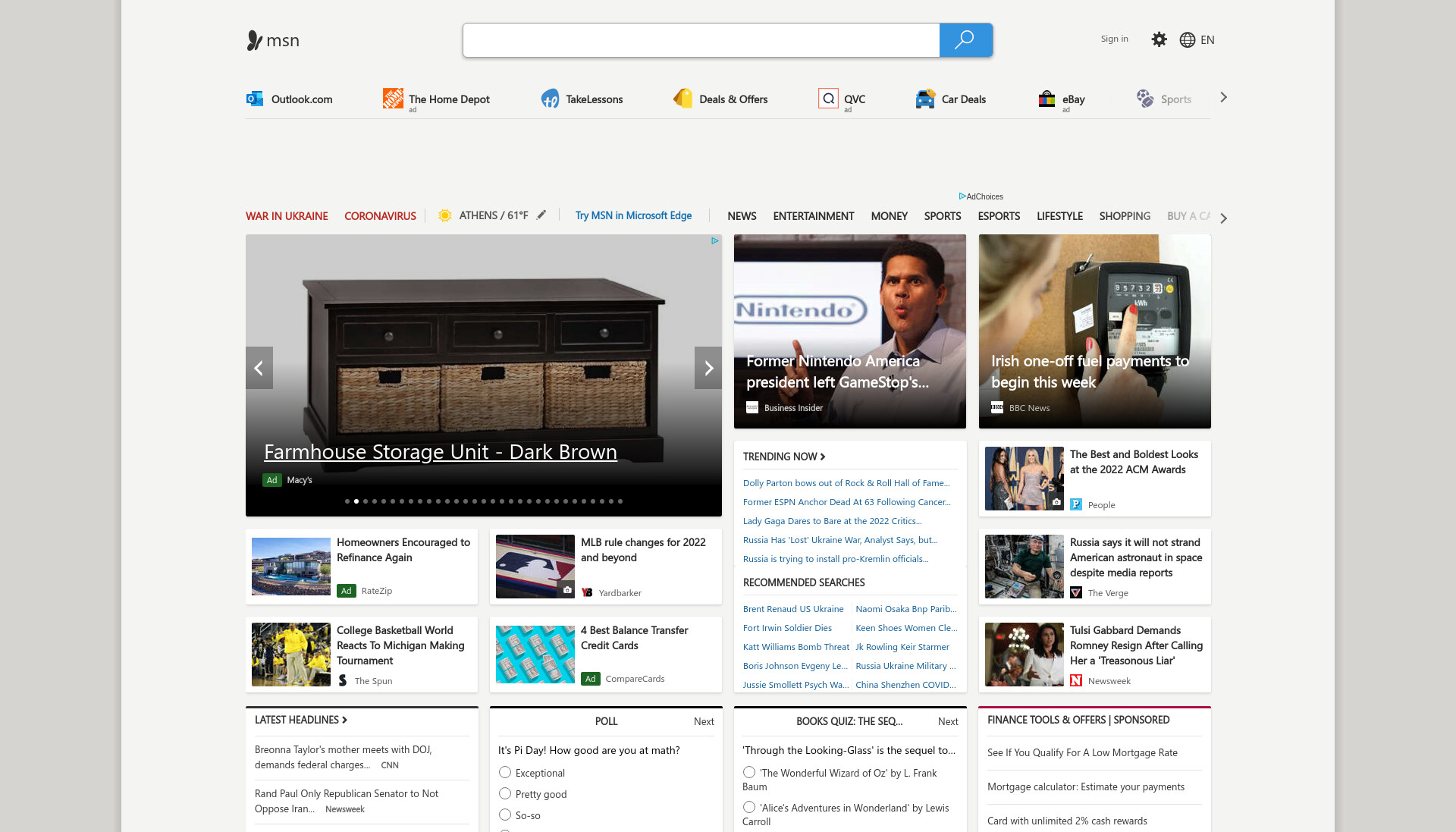Click second carousel pagination dot

pyautogui.click(x=356, y=501)
